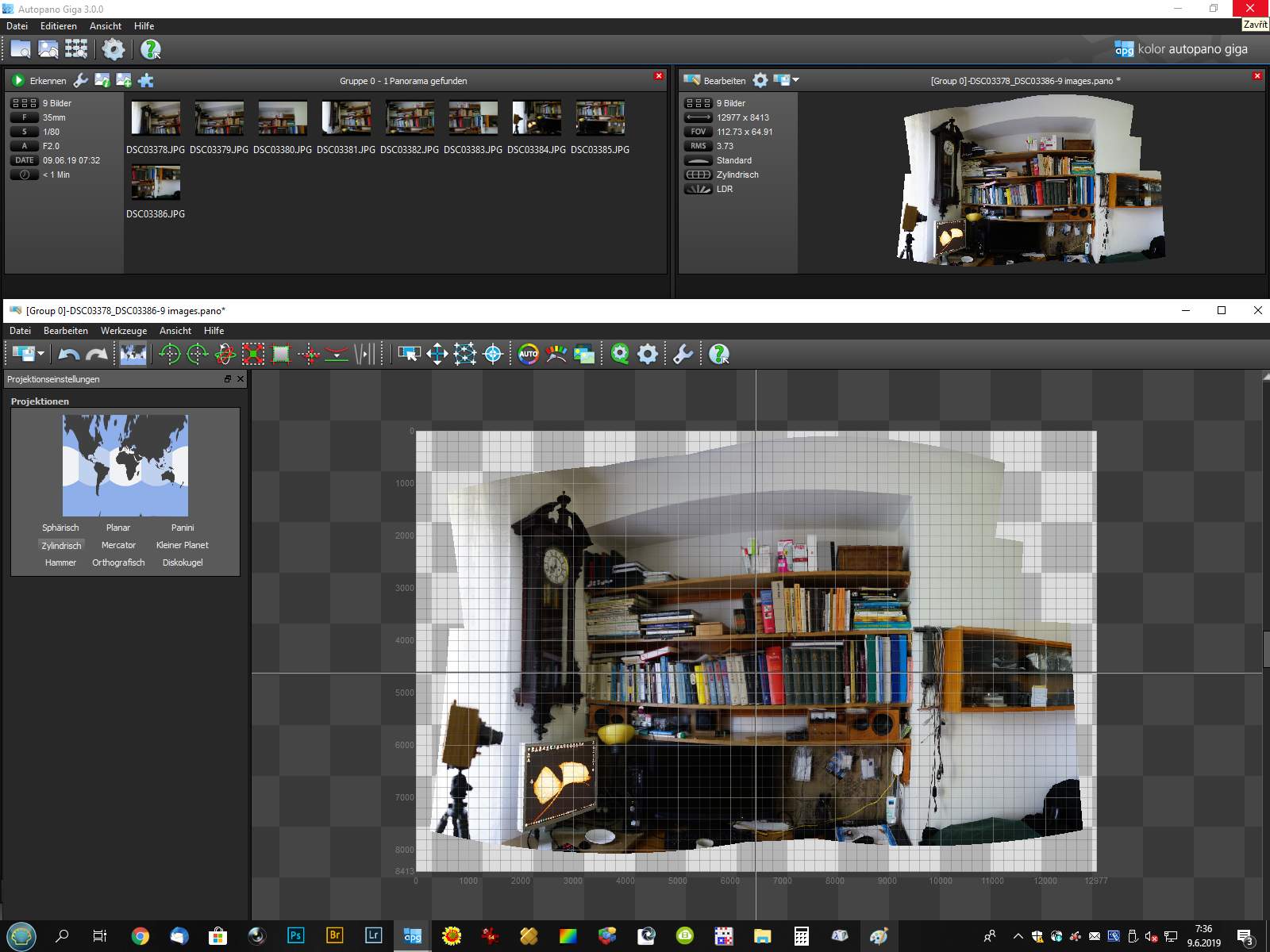Click the Bearbeiten button
Image resolution: width=1270 pixels, height=952 pixels.
point(724,80)
